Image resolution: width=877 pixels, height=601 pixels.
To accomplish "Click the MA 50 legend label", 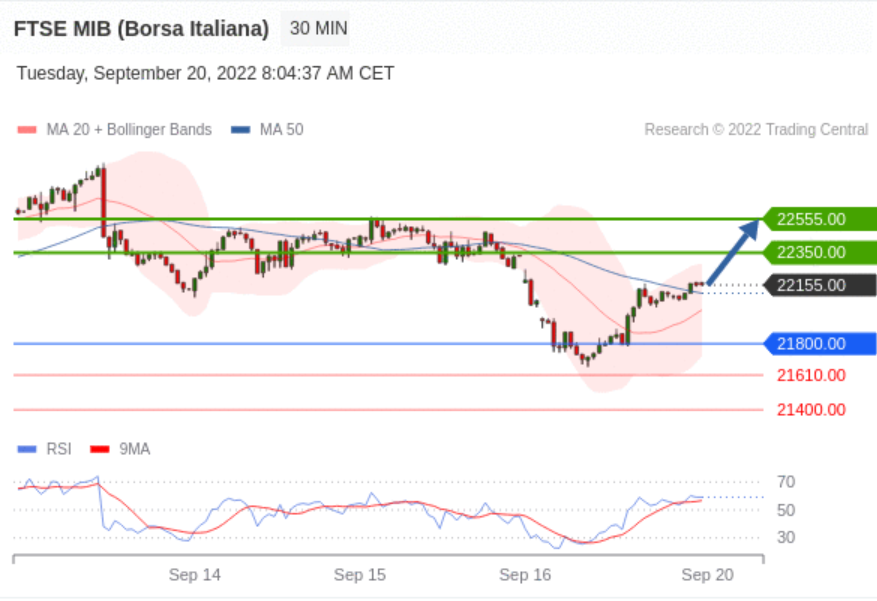I will click(281, 130).
